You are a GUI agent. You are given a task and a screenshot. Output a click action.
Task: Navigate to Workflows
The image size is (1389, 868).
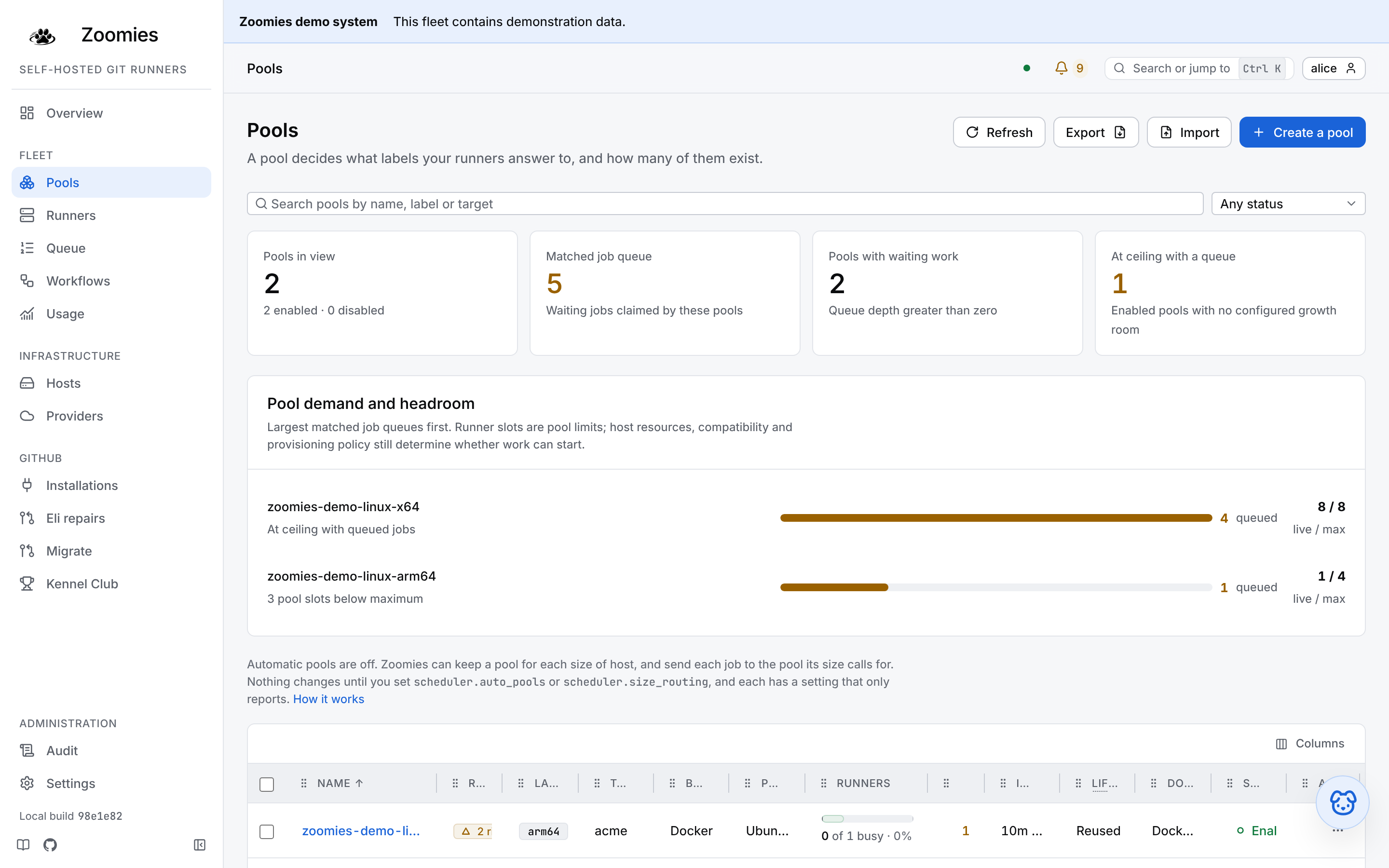pyautogui.click(x=111, y=281)
